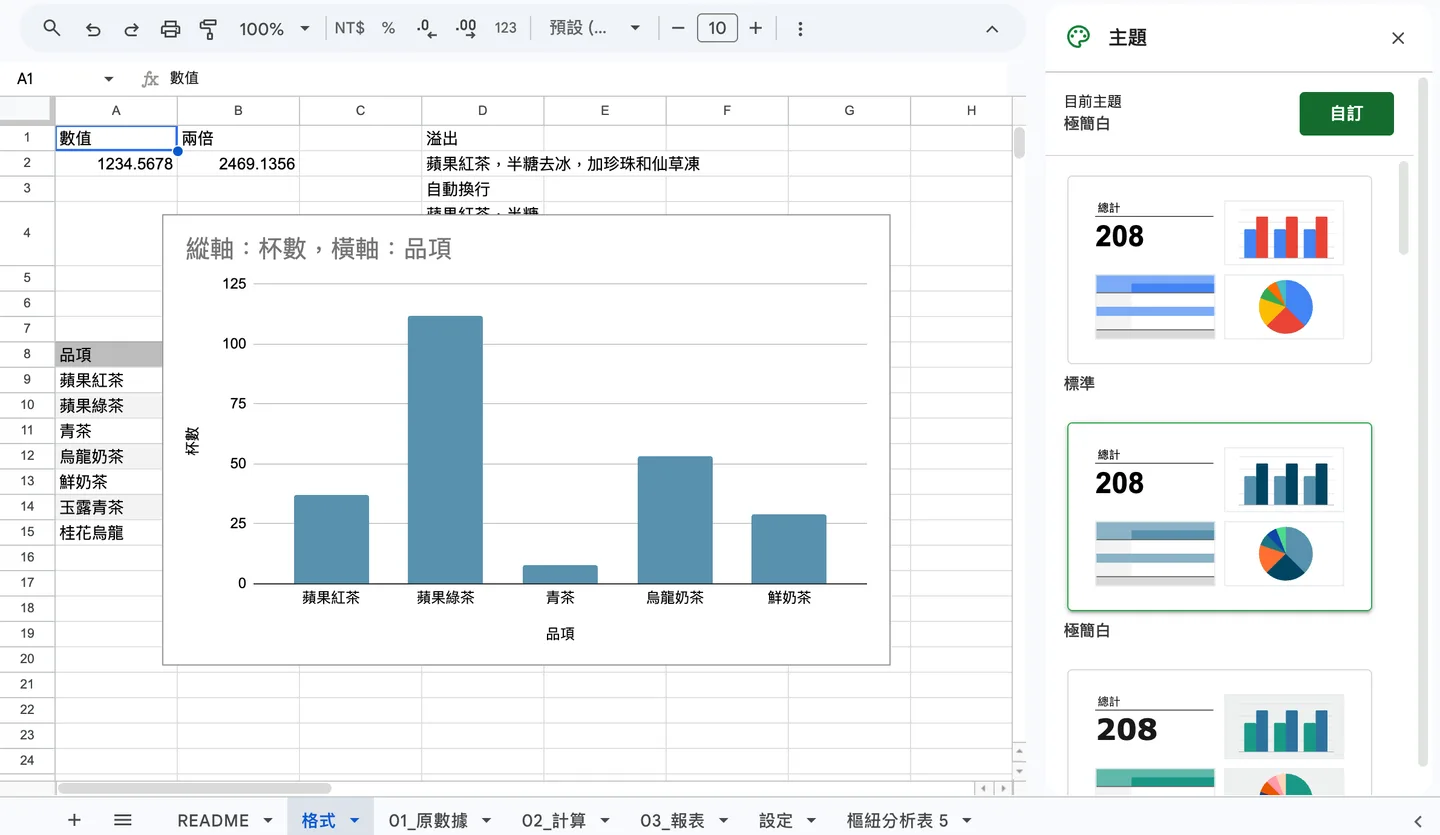Open more number formats (123)
1440x835 pixels.
click(x=505, y=29)
